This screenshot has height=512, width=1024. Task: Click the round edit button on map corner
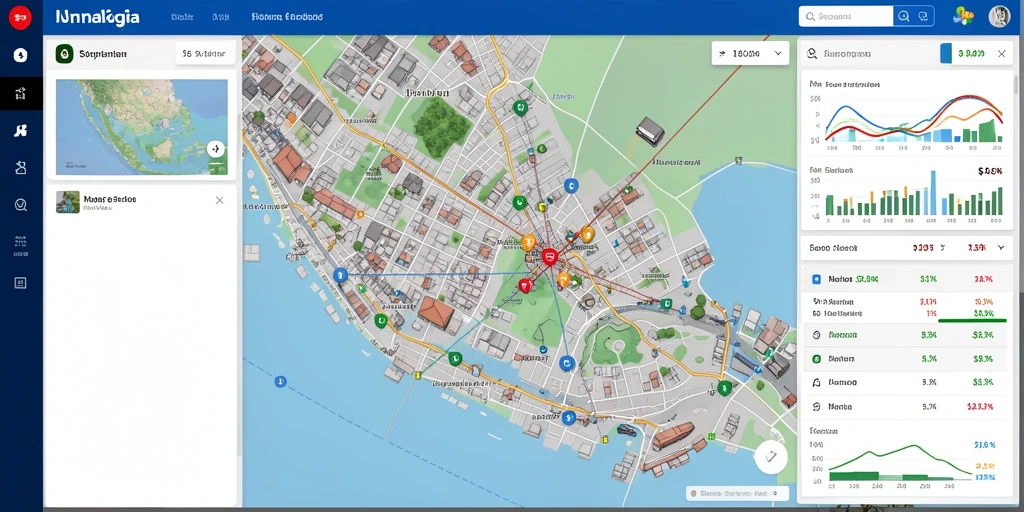point(771,456)
